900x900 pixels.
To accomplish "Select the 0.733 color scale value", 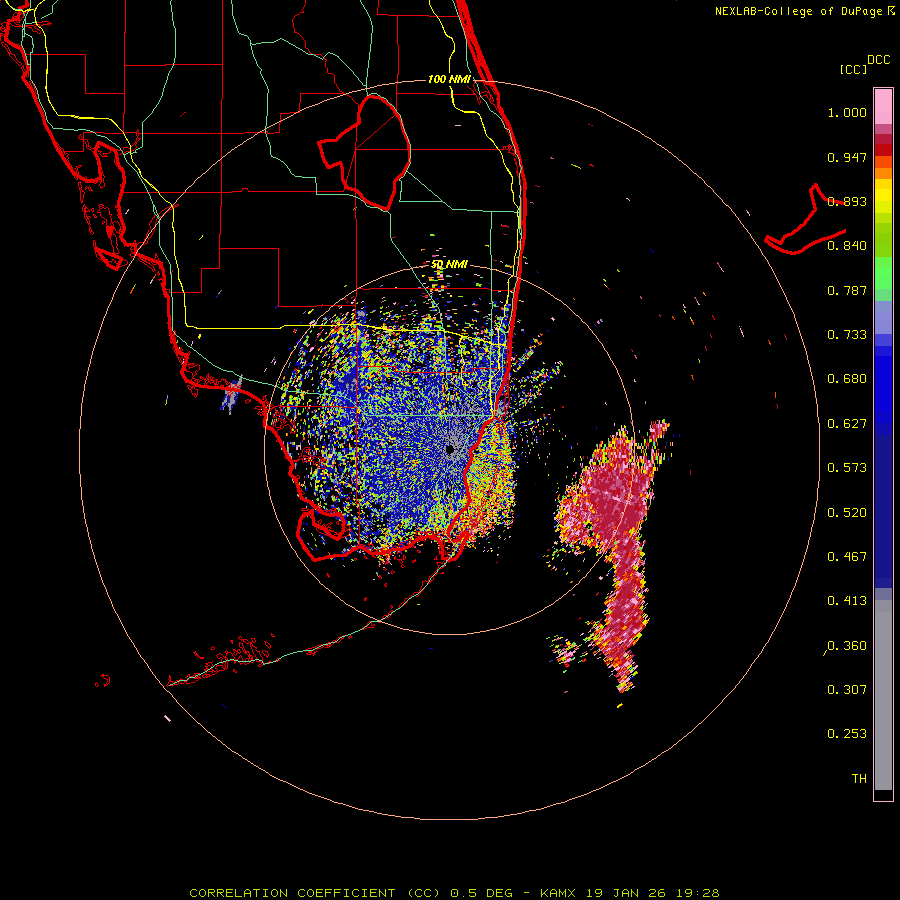I will (x=847, y=335).
